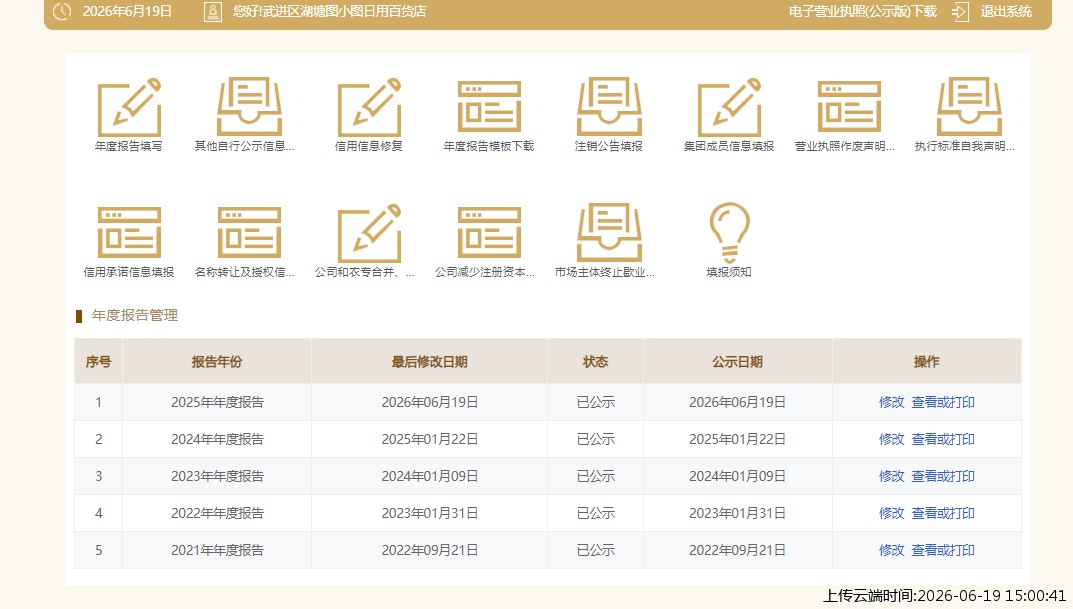The height and width of the screenshot is (609, 1073).
Task: Click 修改 for 2021年年度报告
Action: point(892,550)
